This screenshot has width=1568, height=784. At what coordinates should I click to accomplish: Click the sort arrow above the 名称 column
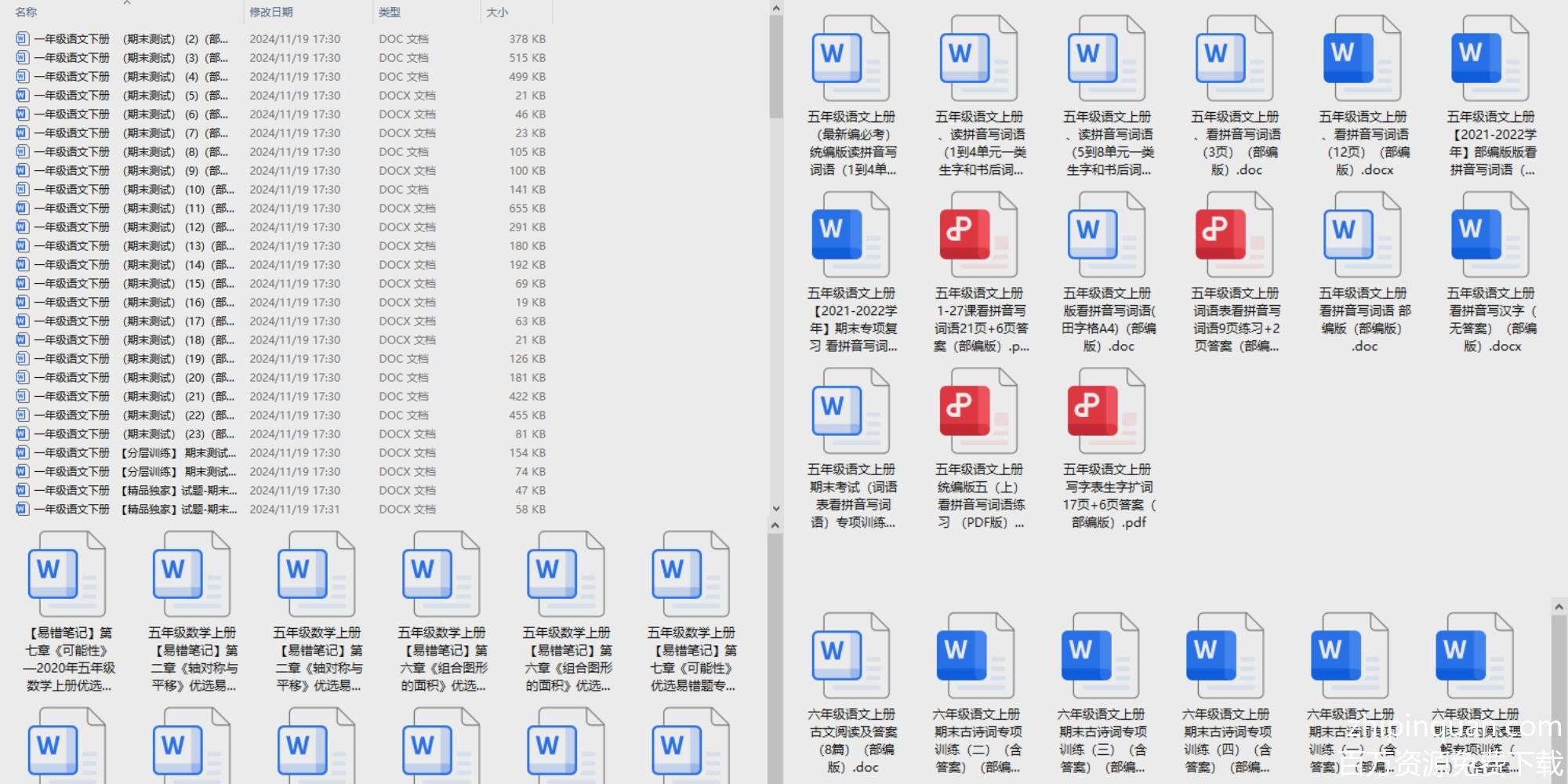(127, 3)
